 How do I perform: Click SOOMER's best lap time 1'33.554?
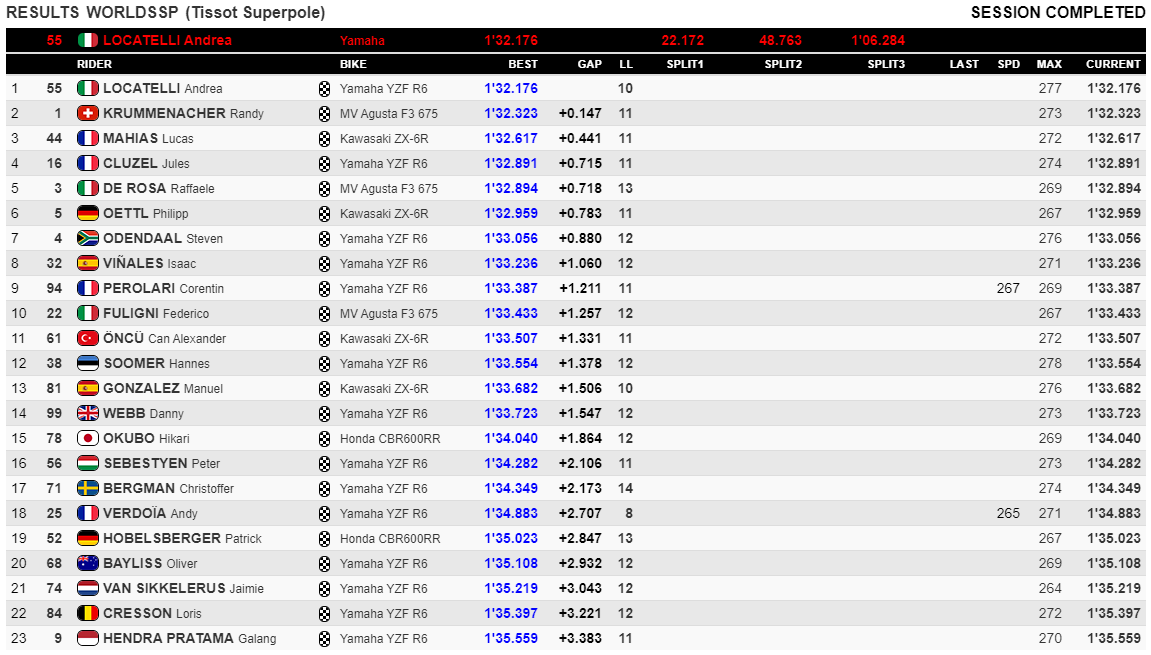tap(511, 363)
